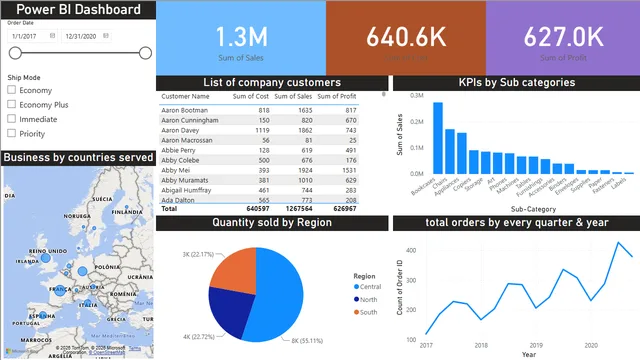Select the Abby Colebe row
The image size is (640, 360).
pos(259,160)
